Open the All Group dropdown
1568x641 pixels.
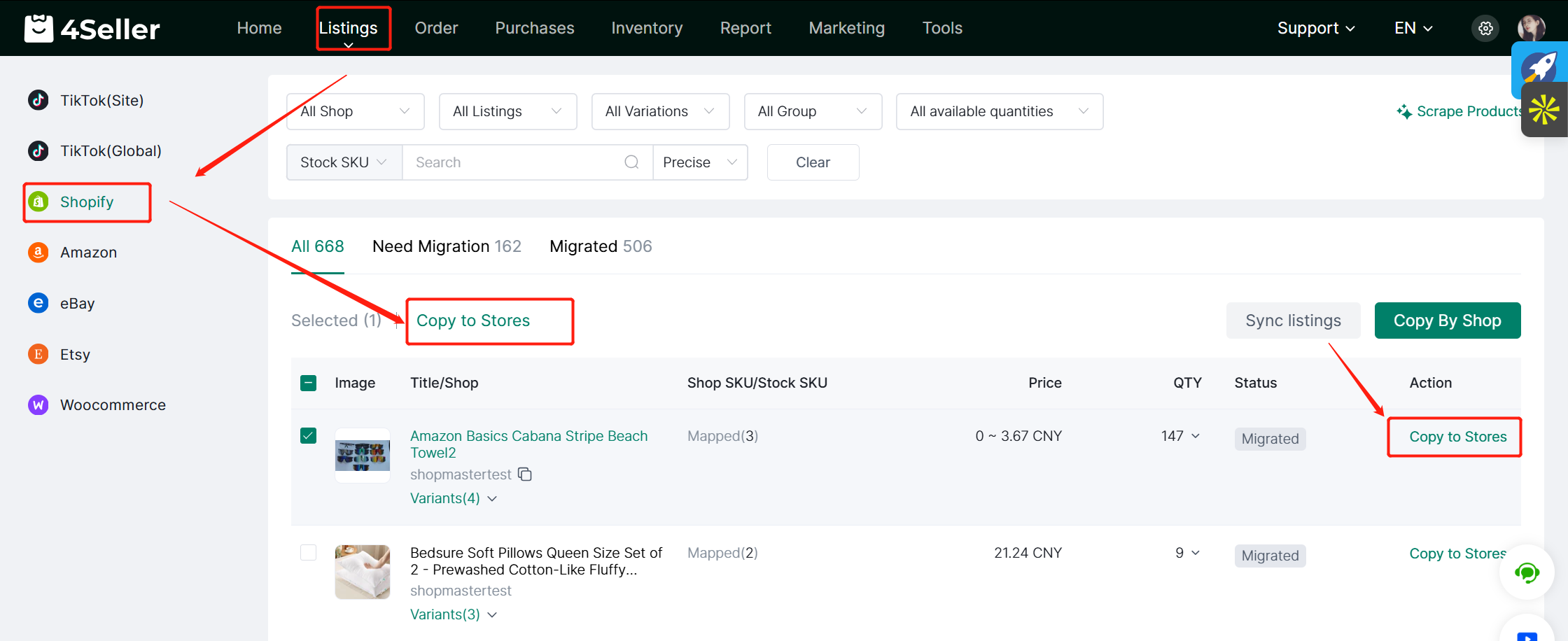[813, 111]
